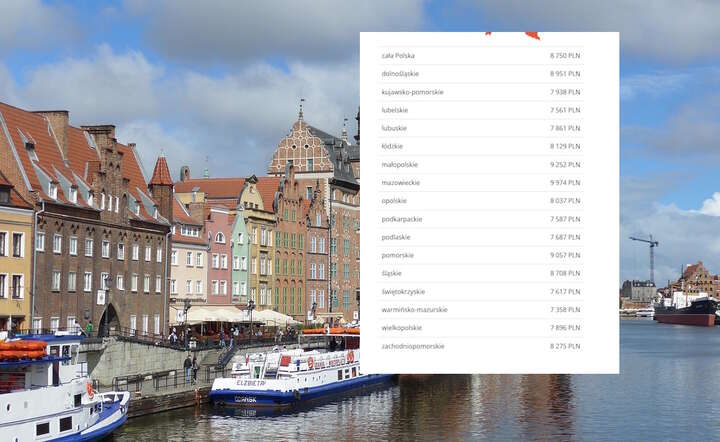The height and width of the screenshot is (442, 720).
Task: Choose the 'lubuskie' row in the table
Action: [394, 128]
